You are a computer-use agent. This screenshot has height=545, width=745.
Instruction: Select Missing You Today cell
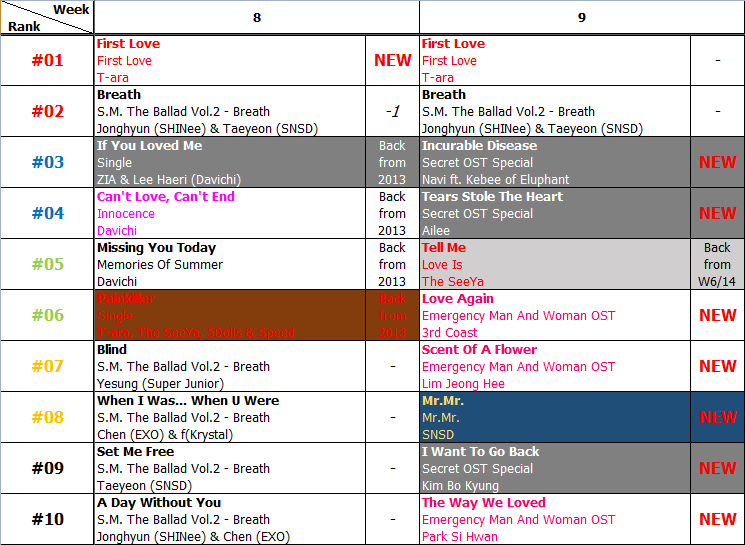coord(230,264)
